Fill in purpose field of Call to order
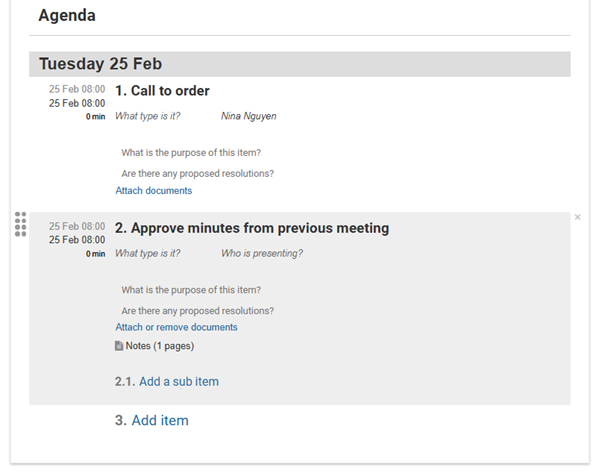Screen dimensions: 605x473 tap(191, 153)
